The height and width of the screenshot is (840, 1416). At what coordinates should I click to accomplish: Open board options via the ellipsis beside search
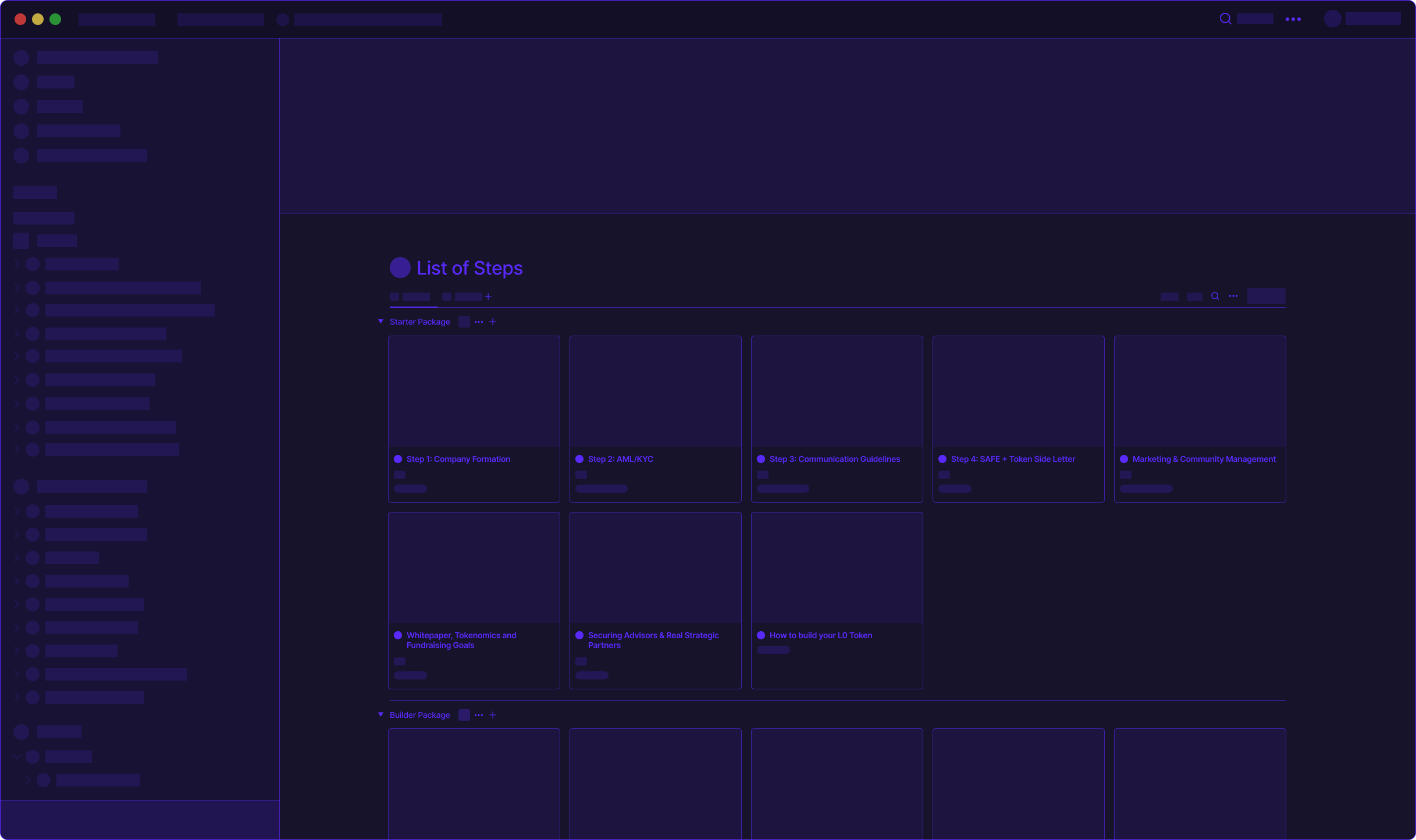1233,297
